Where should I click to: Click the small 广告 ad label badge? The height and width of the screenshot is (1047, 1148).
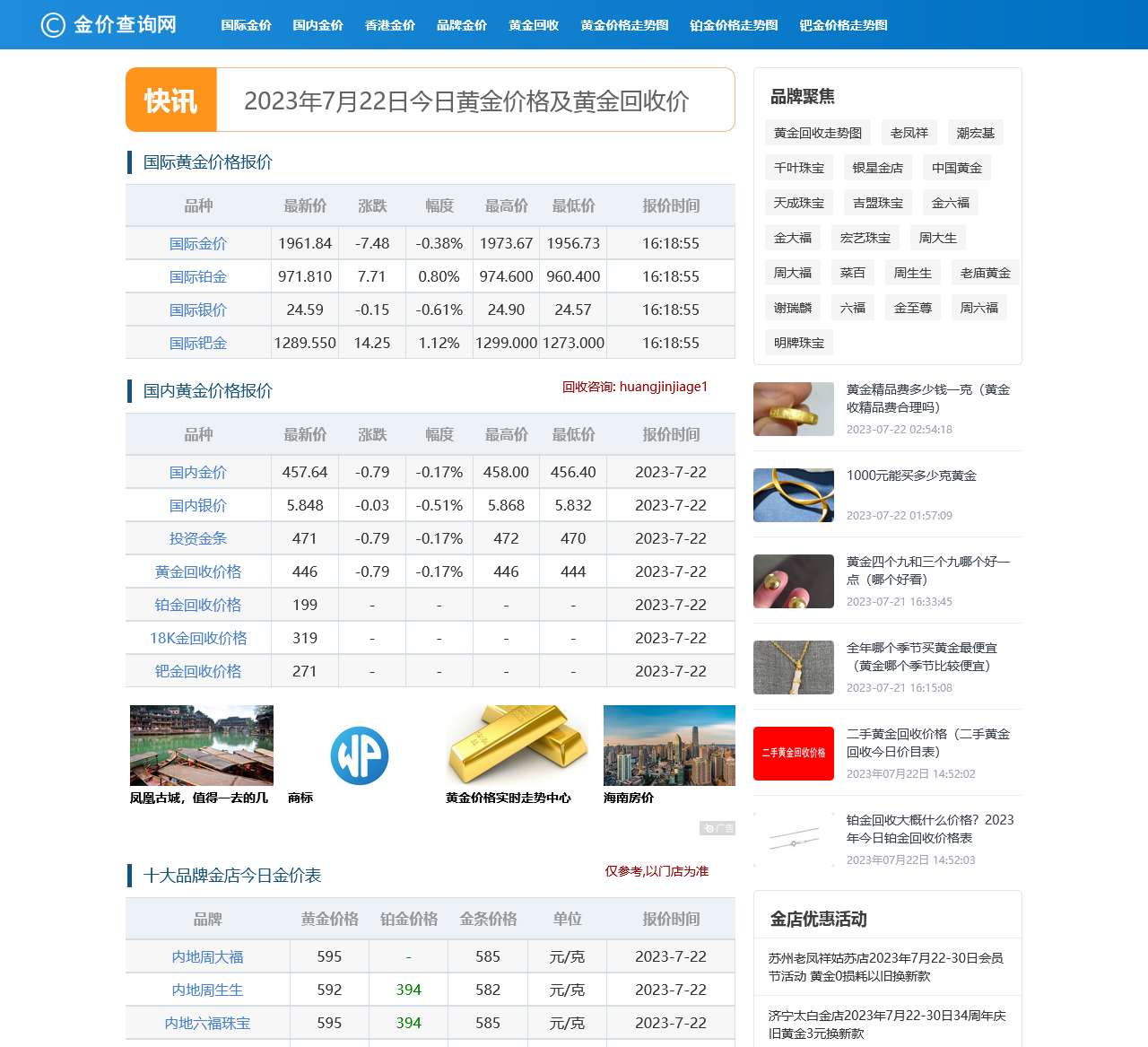pyautogui.click(x=717, y=828)
